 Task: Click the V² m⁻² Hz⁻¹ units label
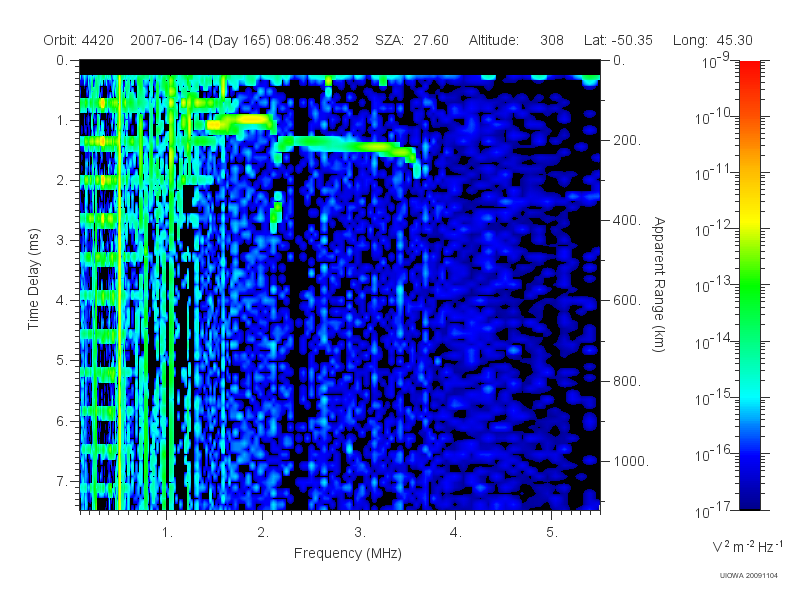coord(747,546)
